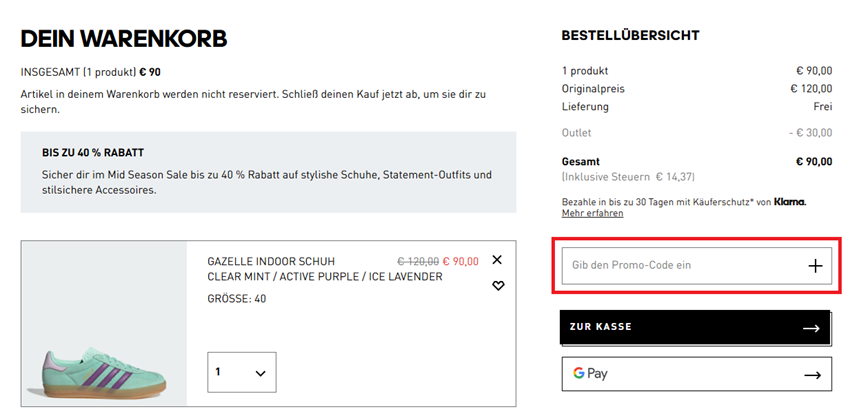This screenshot has width=850, height=416.
Task: Open the Mehr erfahren link
Action: tap(592, 213)
